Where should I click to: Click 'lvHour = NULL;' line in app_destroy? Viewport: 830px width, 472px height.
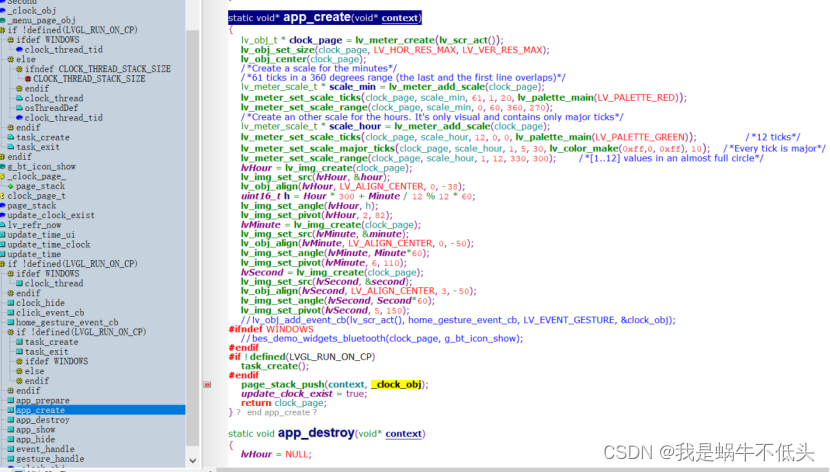[x=276, y=454]
